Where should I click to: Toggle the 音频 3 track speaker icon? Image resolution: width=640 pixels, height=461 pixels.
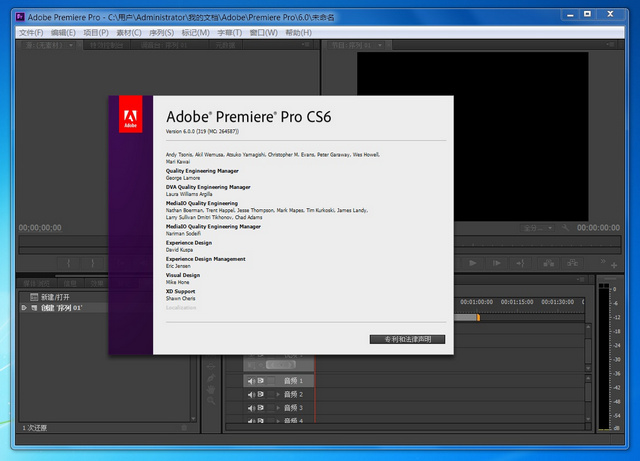pyautogui.click(x=251, y=408)
